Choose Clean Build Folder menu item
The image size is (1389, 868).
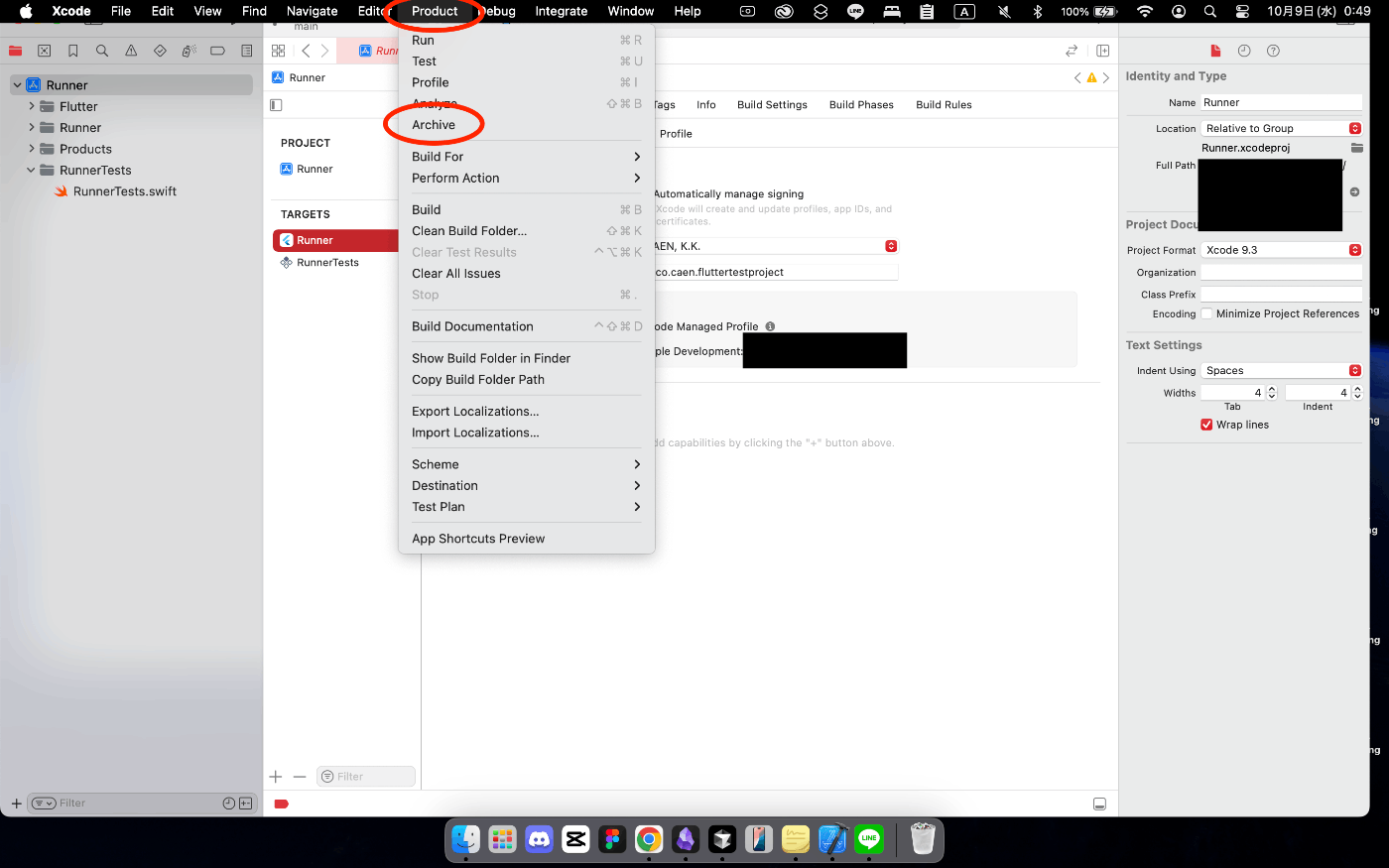[526, 231]
